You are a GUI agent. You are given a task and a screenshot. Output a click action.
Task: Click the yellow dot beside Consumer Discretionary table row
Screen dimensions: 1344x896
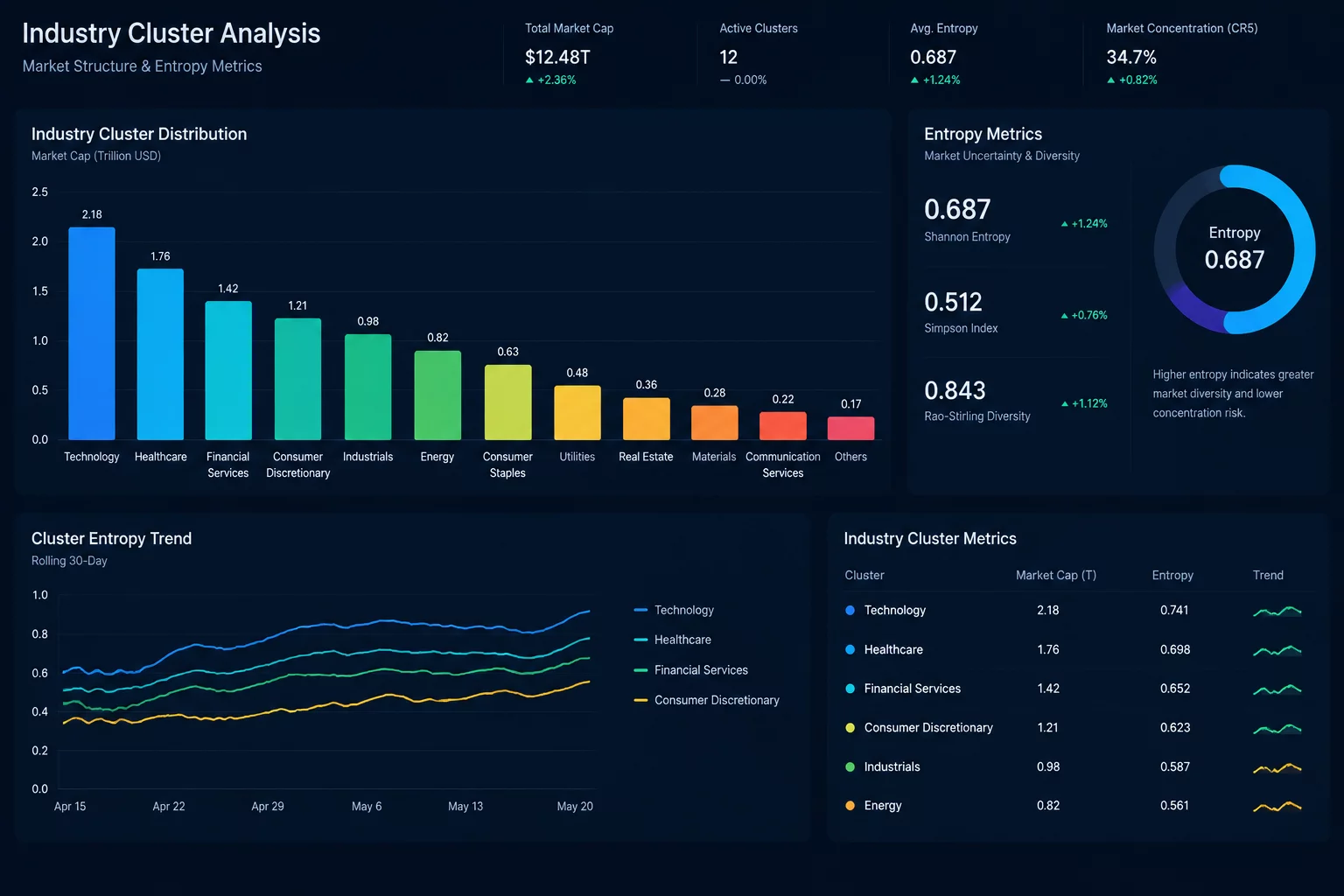point(850,727)
